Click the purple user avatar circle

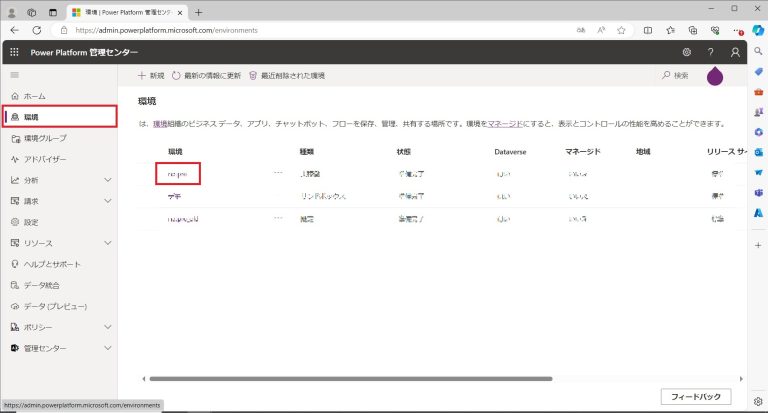click(x=716, y=76)
